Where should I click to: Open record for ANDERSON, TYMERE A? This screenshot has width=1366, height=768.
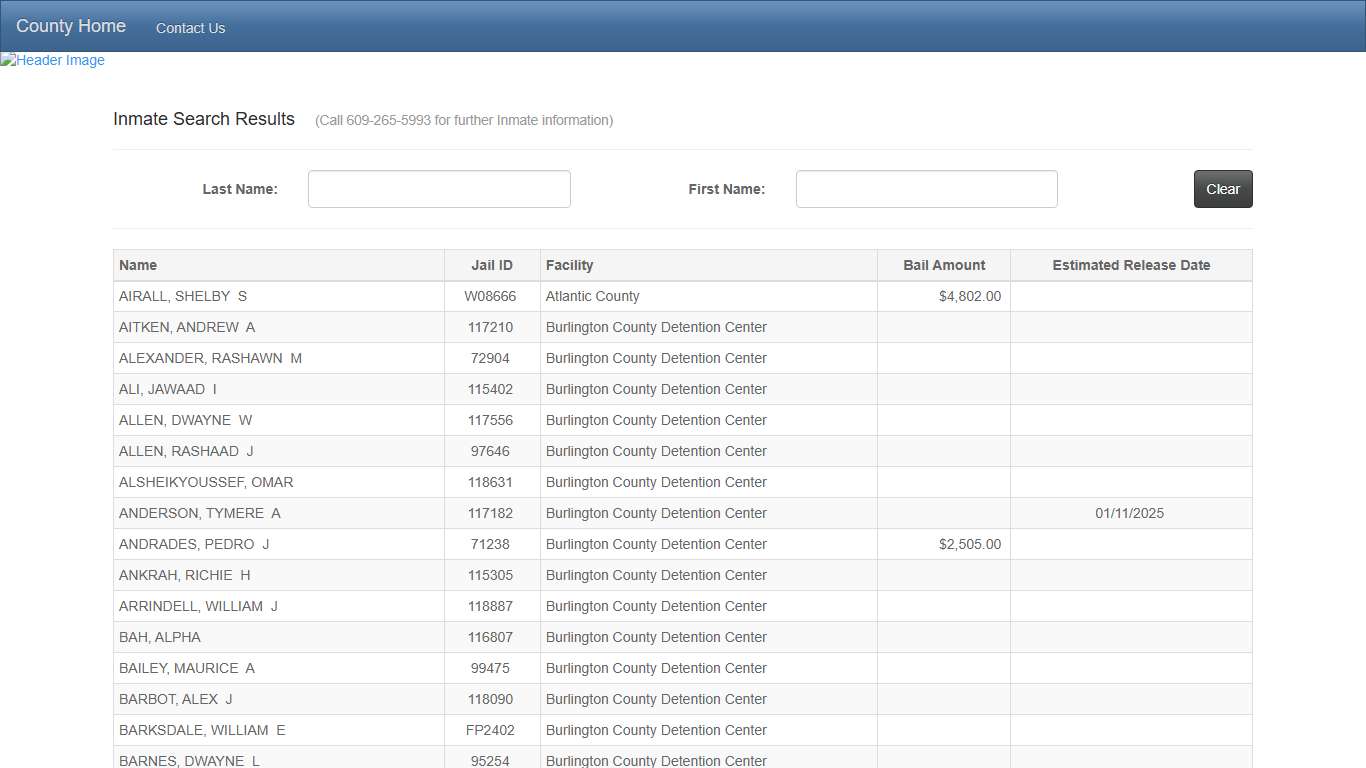coord(201,513)
